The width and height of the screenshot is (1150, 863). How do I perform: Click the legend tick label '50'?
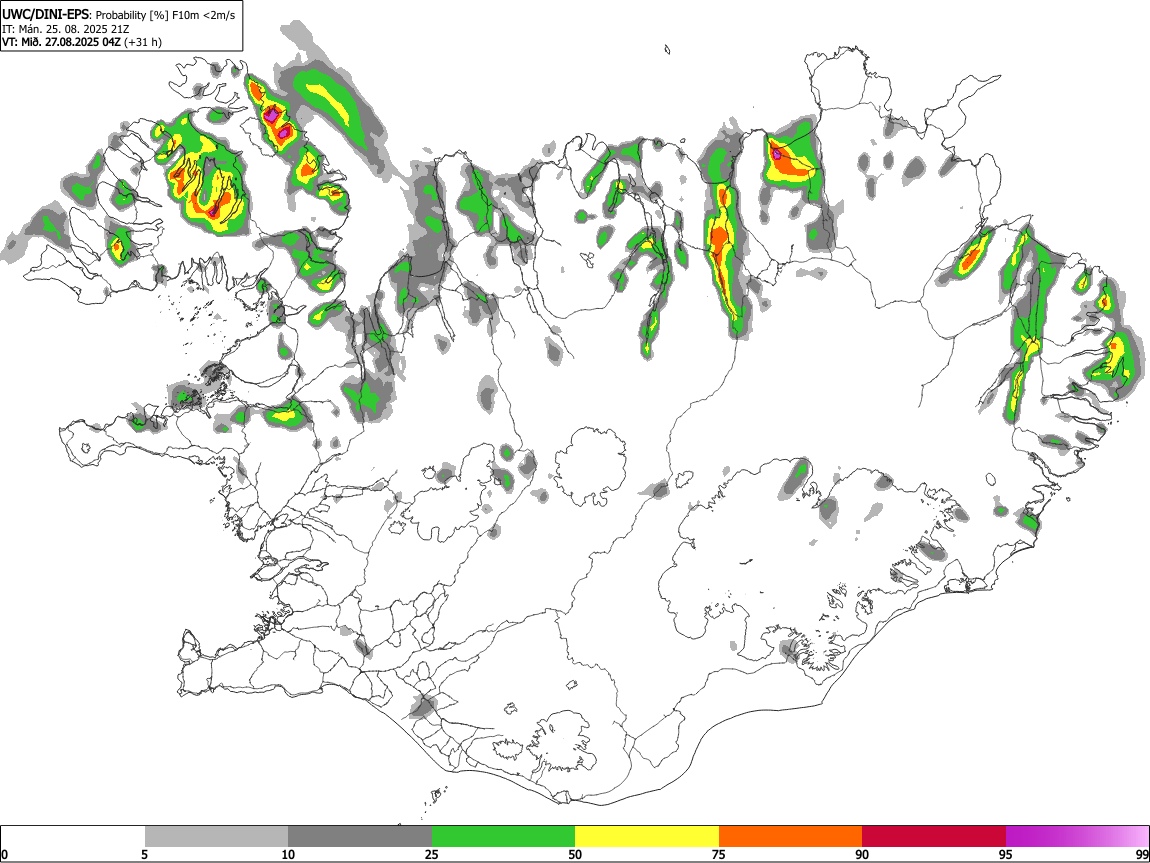pyautogui.click(x=575, y=855)
